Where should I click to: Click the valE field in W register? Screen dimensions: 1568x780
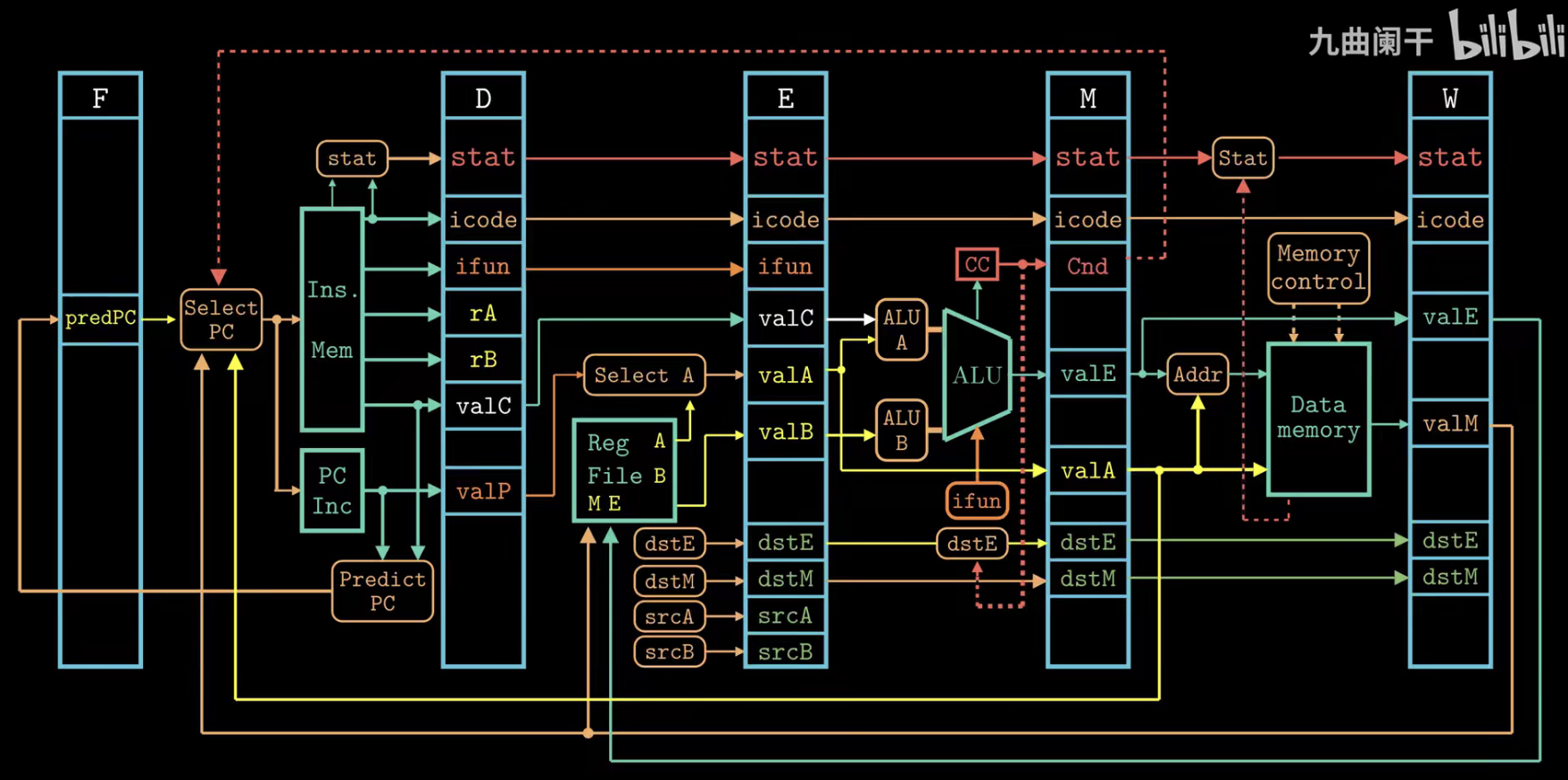click(1451, 317)
